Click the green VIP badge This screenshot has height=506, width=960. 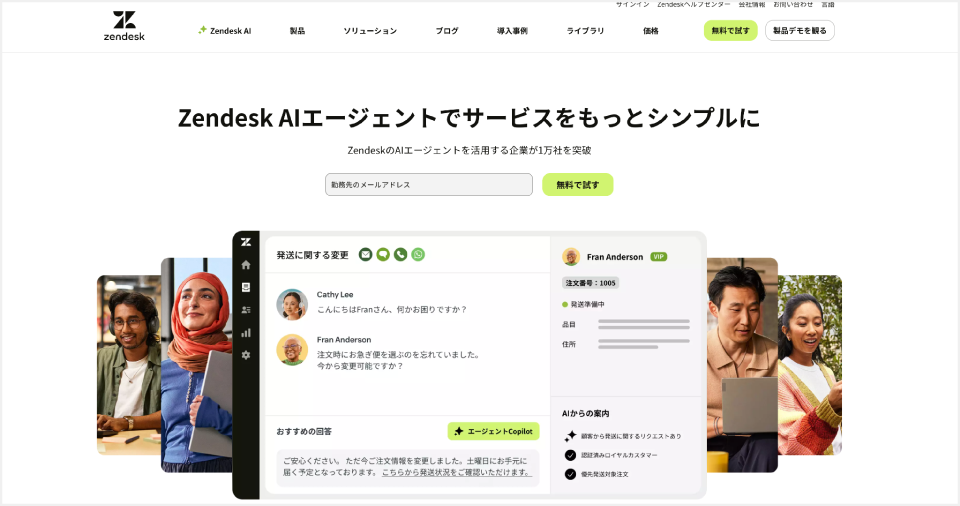coord(659,257)
